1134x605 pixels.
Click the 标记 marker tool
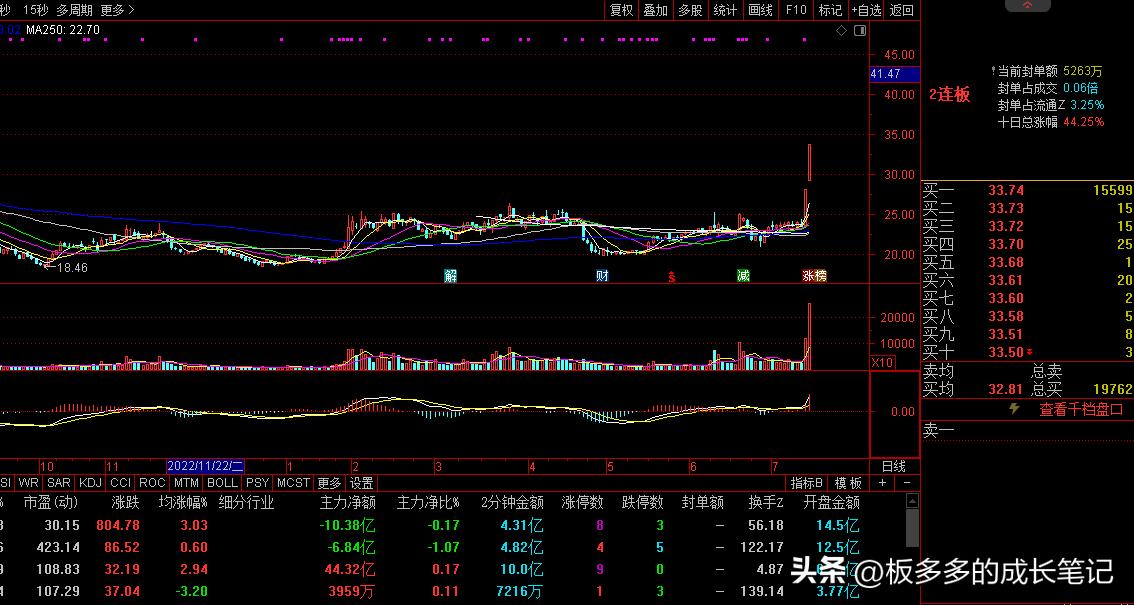(830, 10)
